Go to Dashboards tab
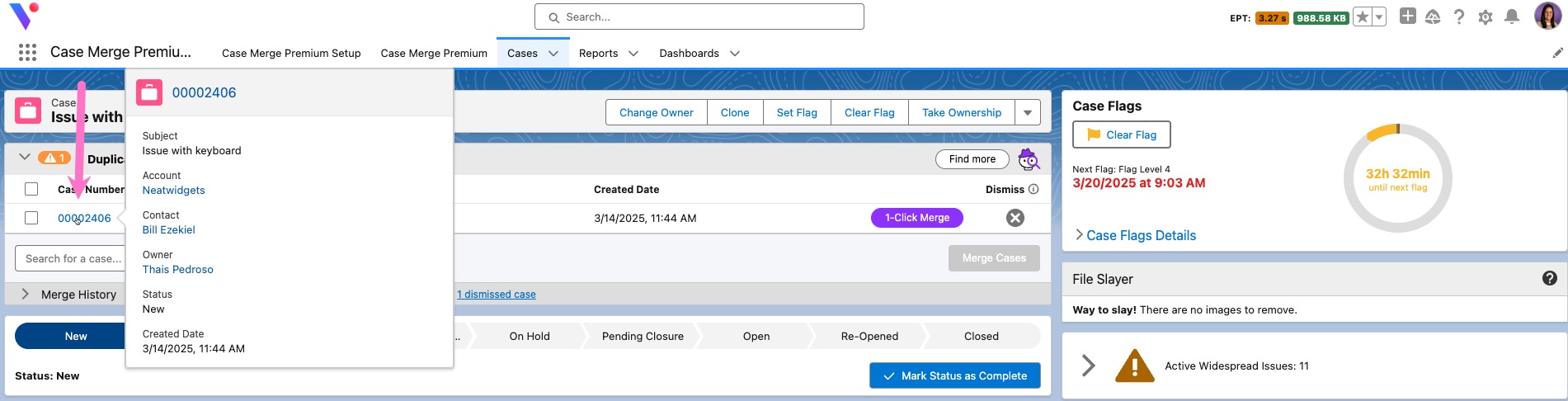Viewport: 1568px width, 401px height. coord(689,54)
